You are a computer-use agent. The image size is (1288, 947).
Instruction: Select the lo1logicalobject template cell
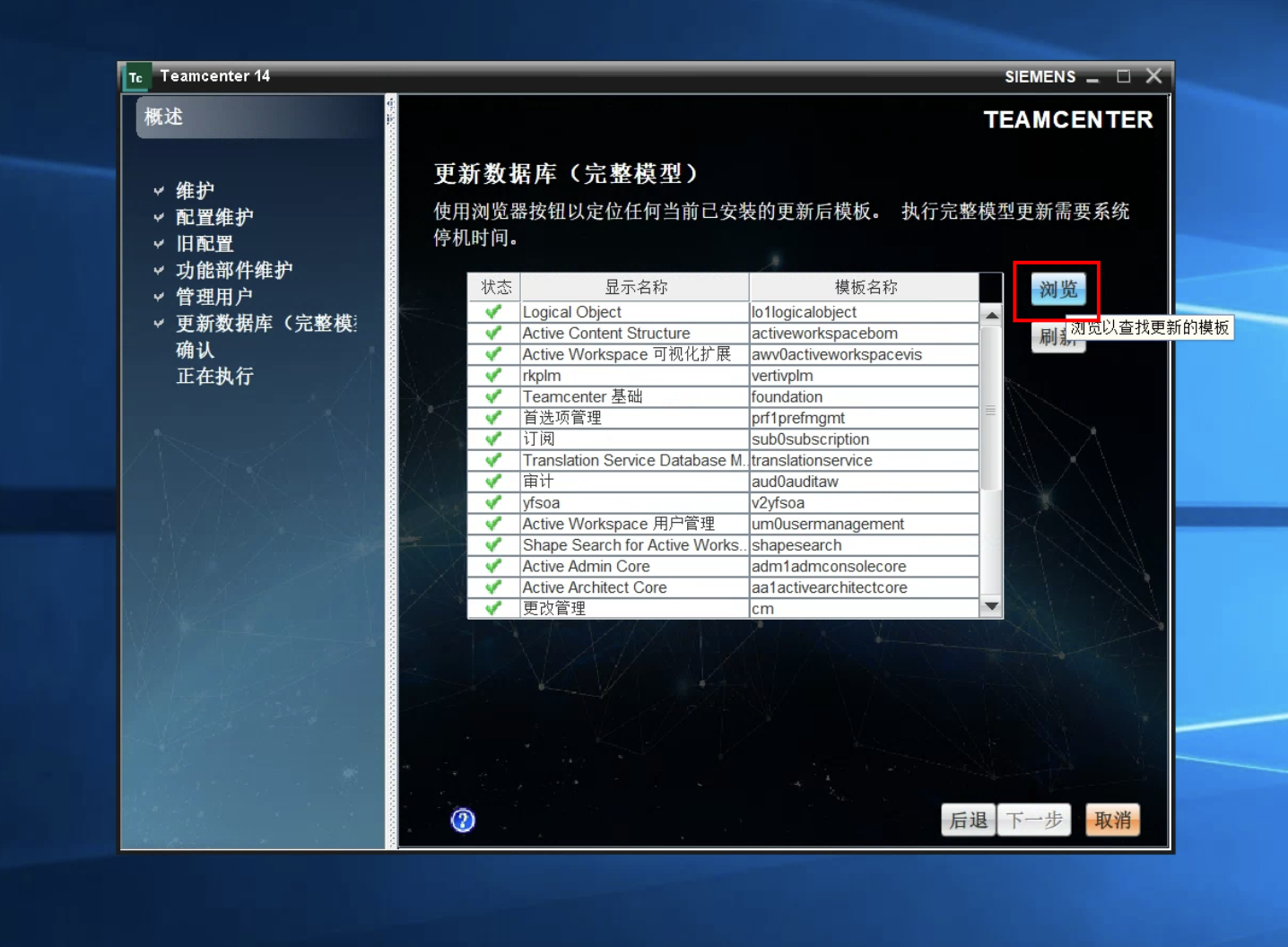[x=865, y=312]
